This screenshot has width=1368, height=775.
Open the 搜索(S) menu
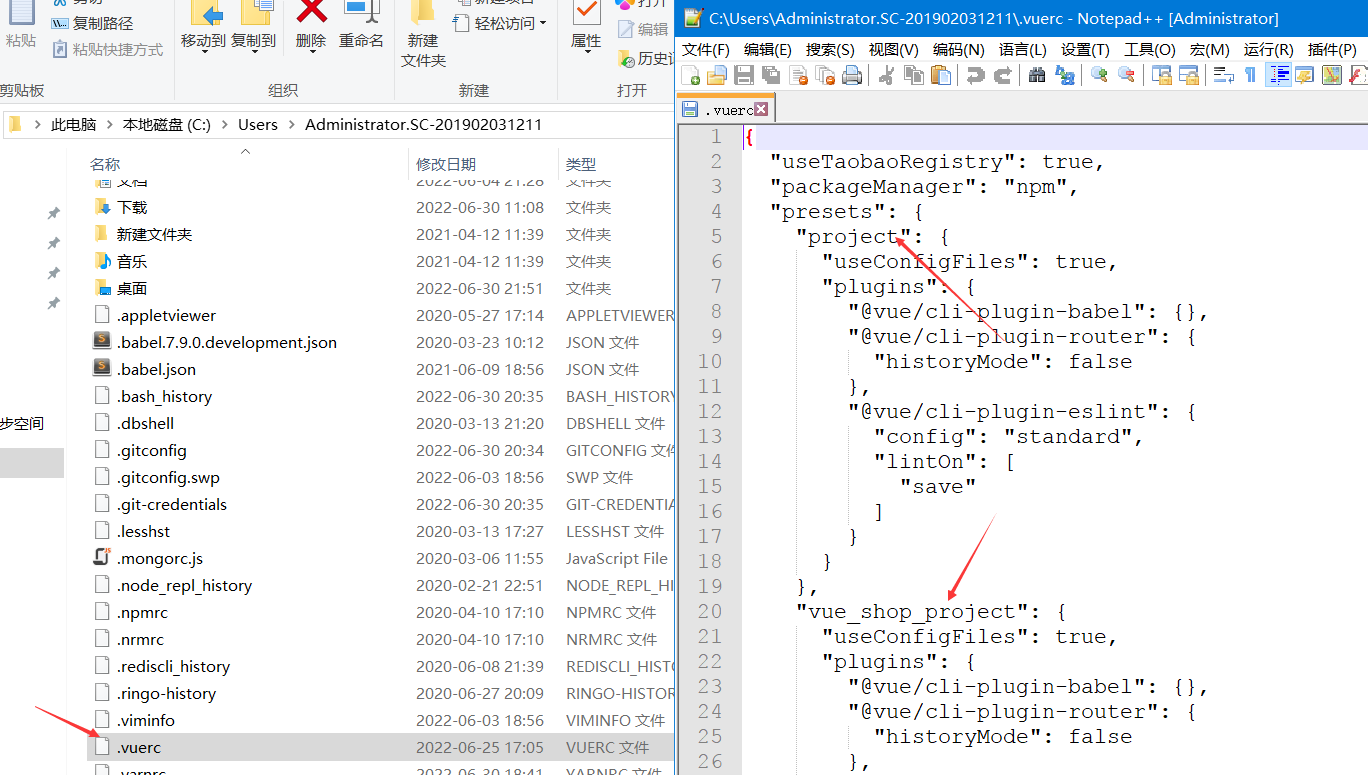(830, 49)
